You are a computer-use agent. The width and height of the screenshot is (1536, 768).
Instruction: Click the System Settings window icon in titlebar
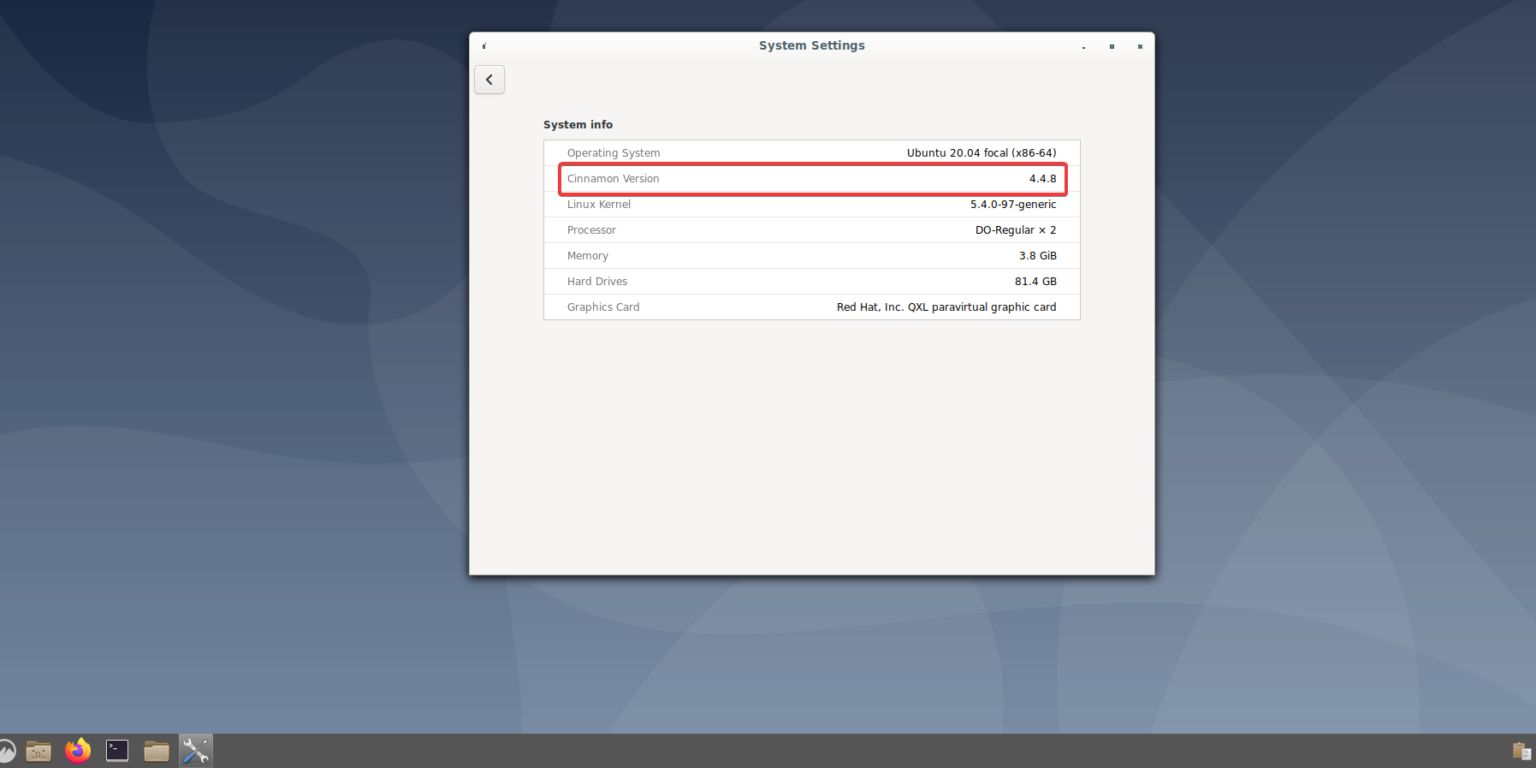pyautogui.click(x=483, y=45)
